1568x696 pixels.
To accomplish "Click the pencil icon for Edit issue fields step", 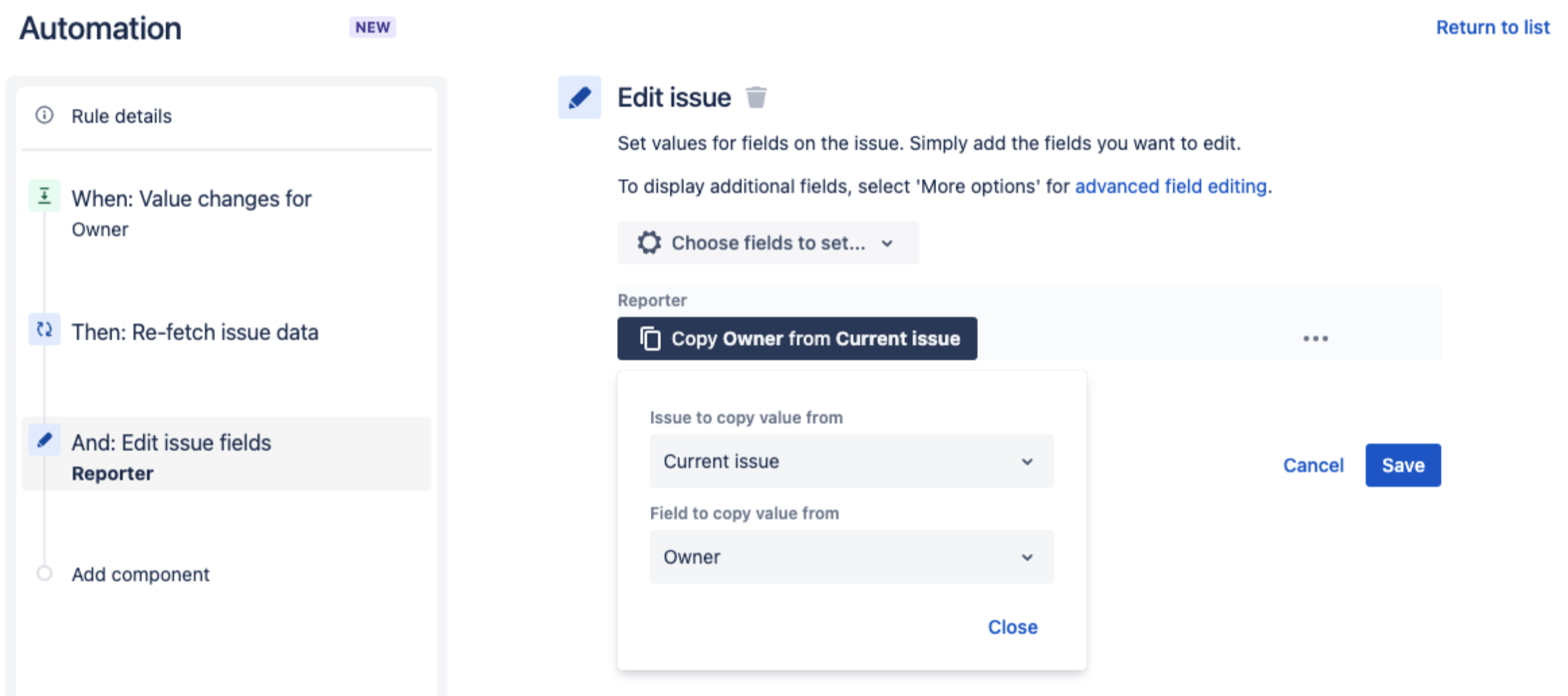I will (x=45, y=441).
